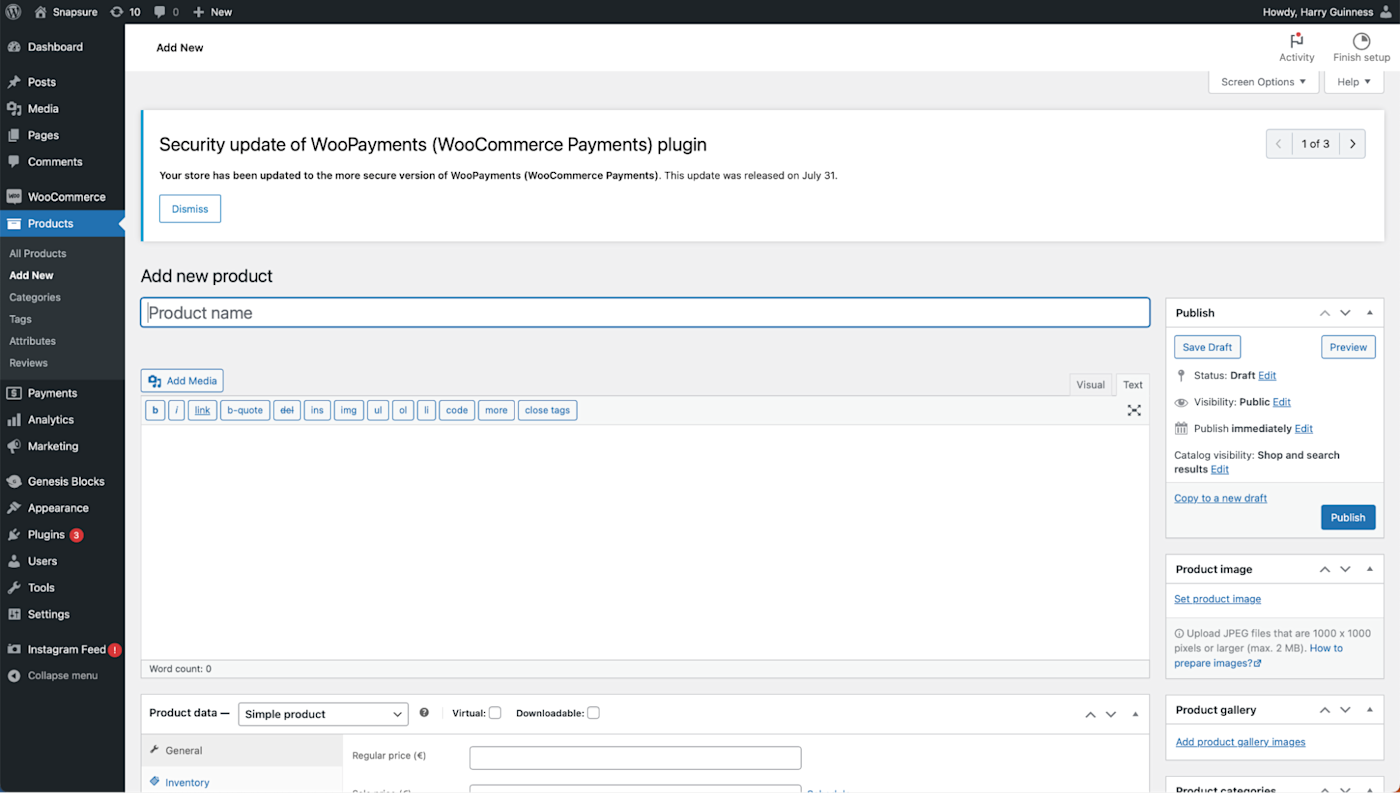Click the Product name input field

coord(645,313)
